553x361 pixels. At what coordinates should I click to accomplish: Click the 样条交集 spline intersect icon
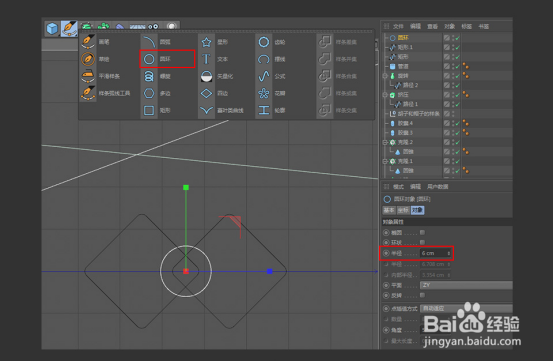point(325,110)
